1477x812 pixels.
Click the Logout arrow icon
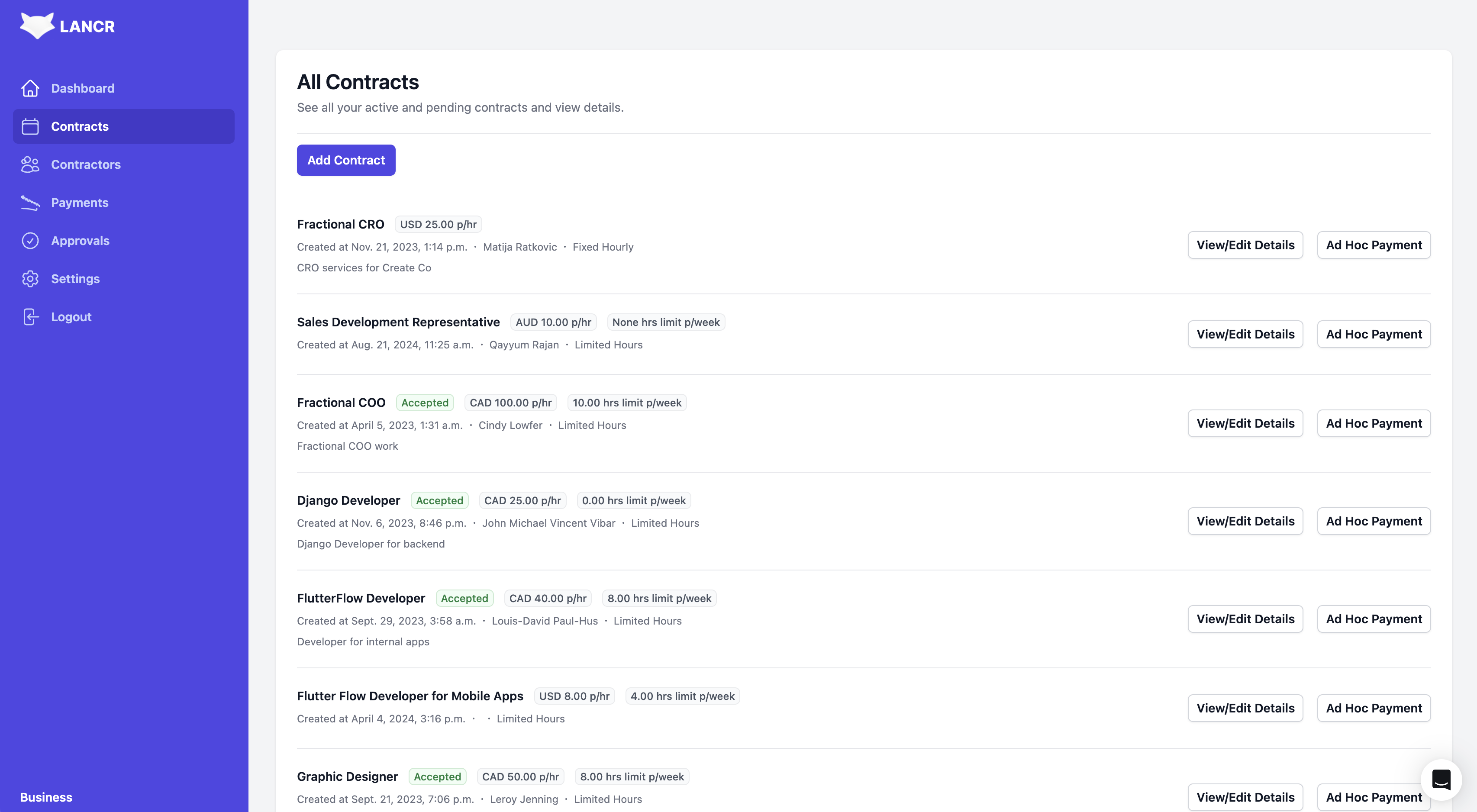[x=30, y=316]
